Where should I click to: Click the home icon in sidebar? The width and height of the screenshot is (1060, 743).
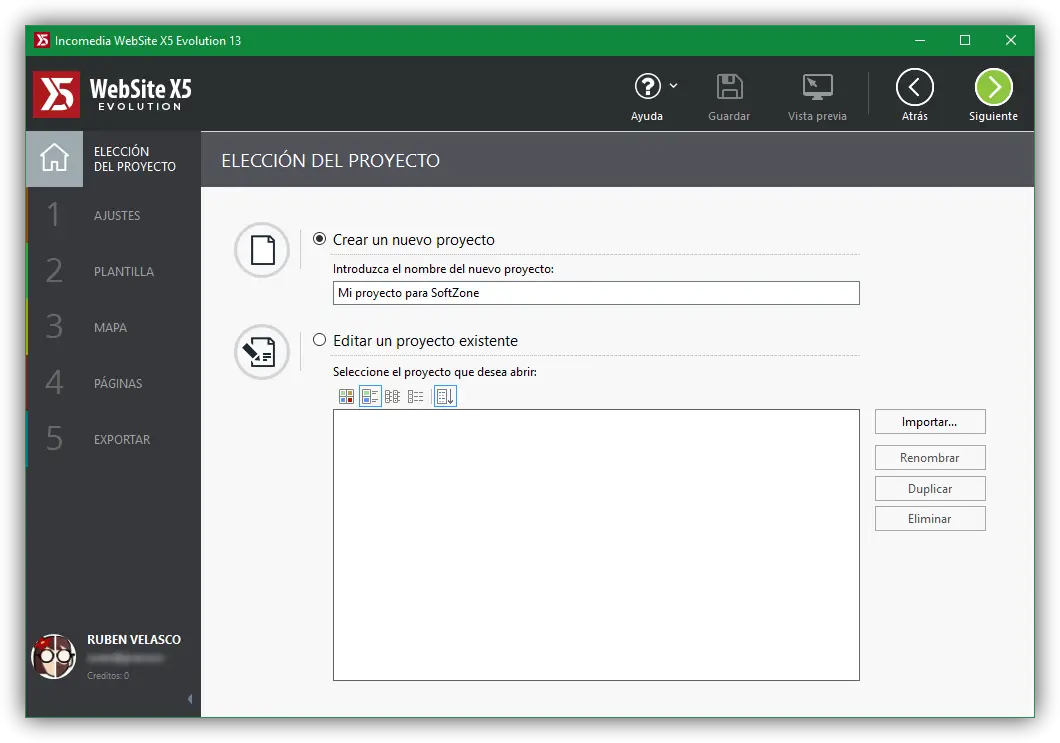(x=54, y=159)
